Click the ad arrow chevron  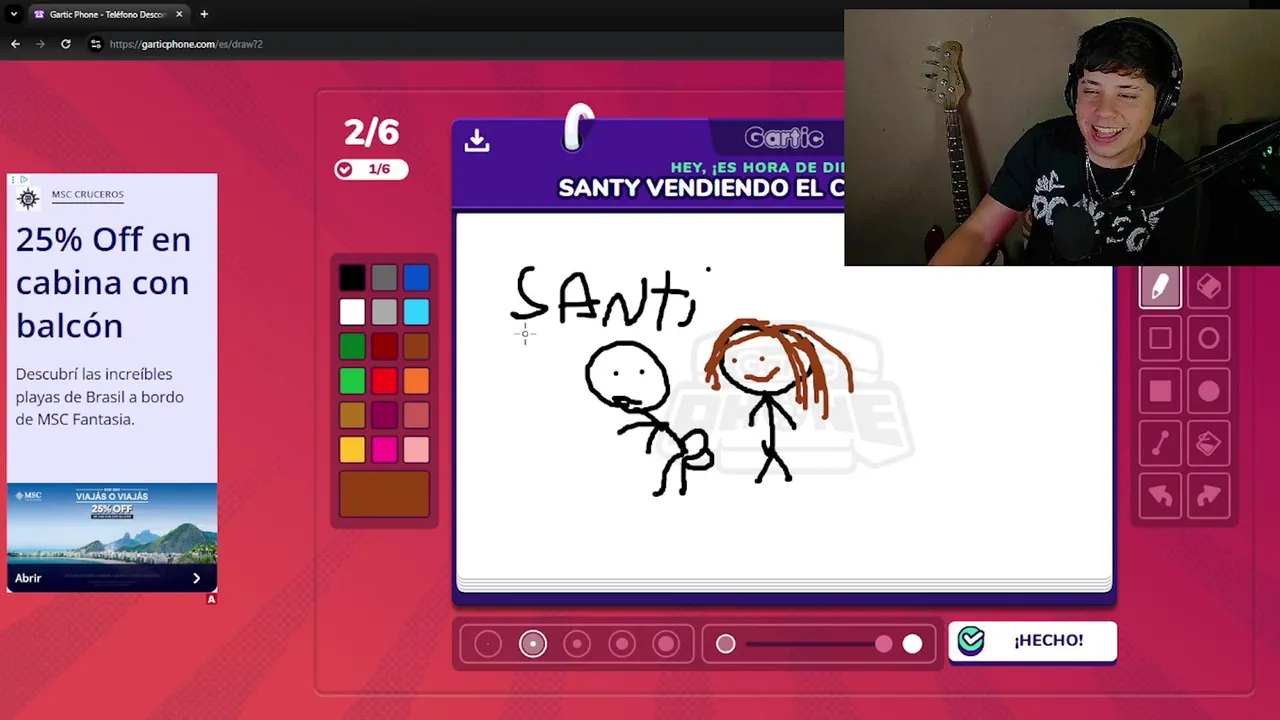pos(196,578)
